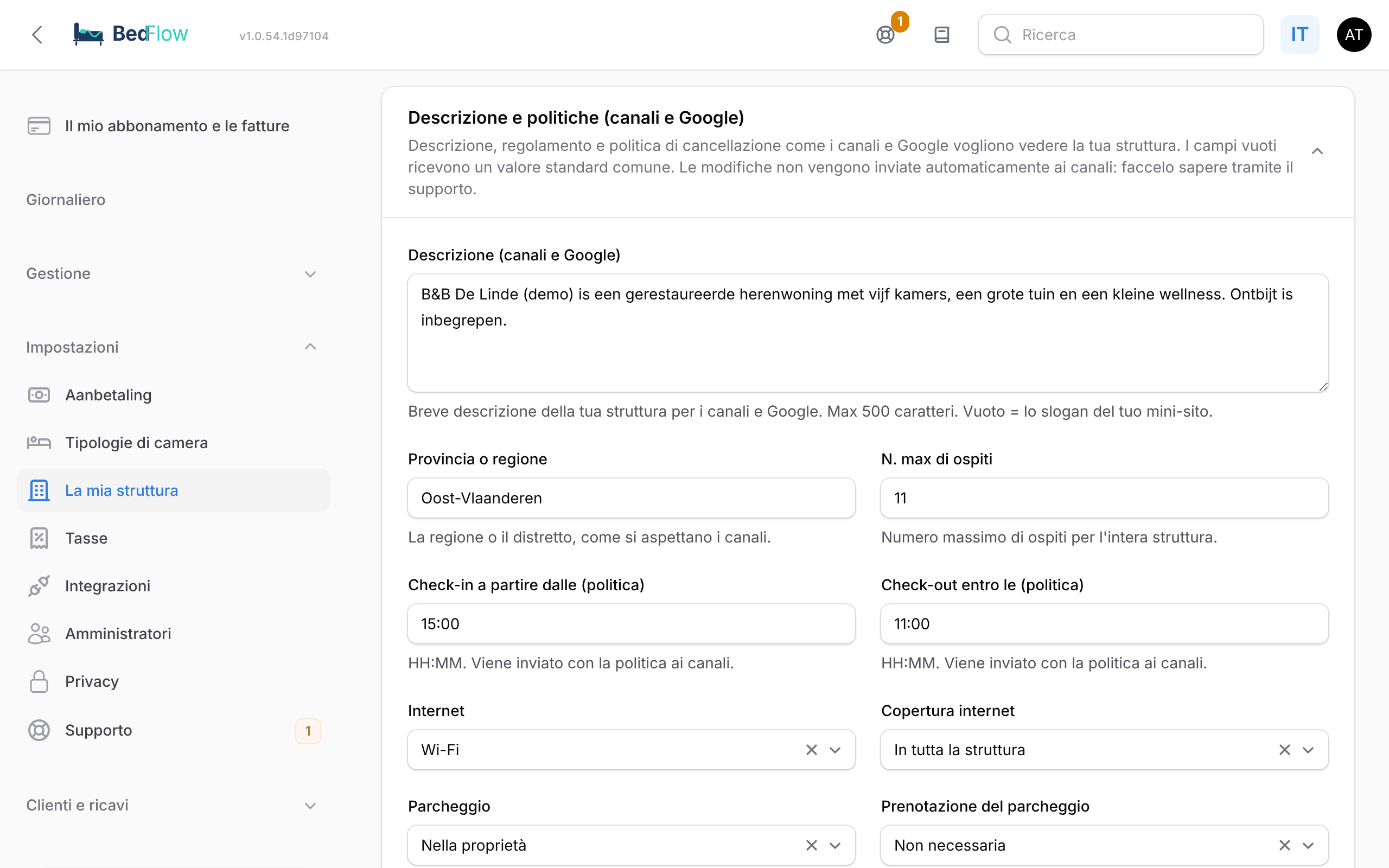
Task: Click the Supporto badge showing 1
Action: tap(308, 731)
